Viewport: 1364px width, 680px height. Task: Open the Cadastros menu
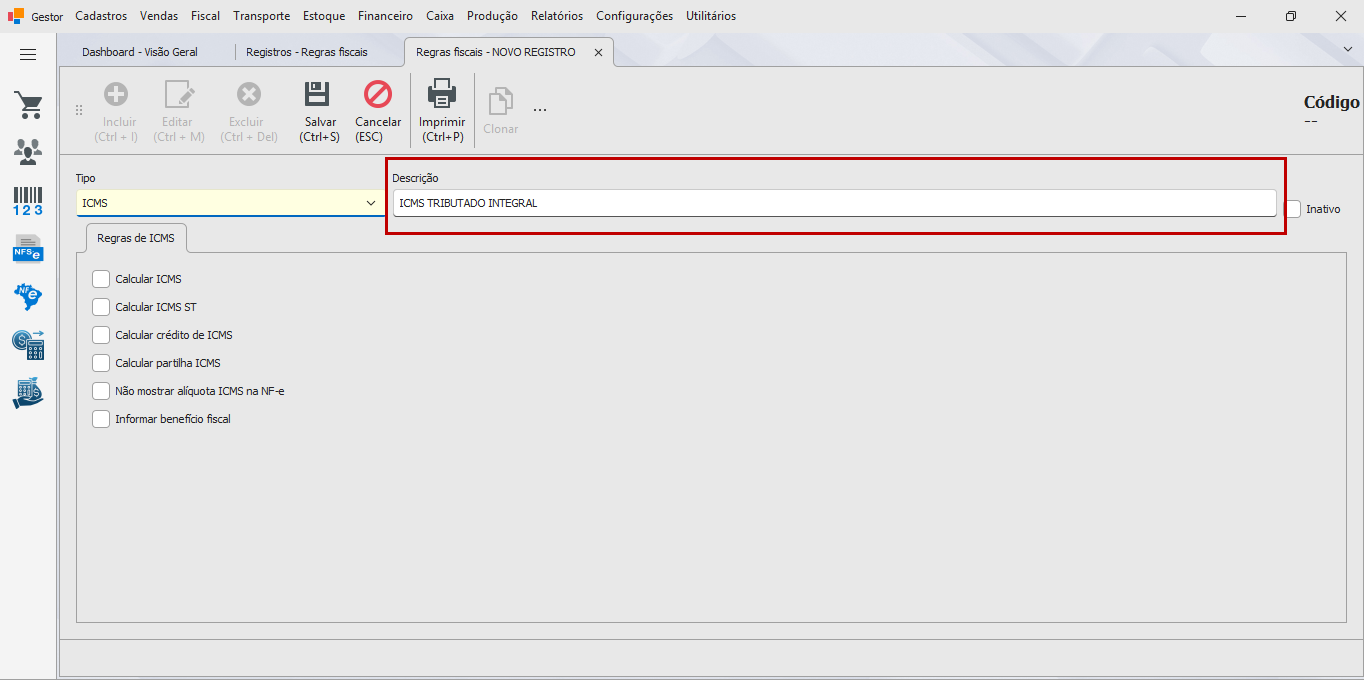click(x=101, y=16)
